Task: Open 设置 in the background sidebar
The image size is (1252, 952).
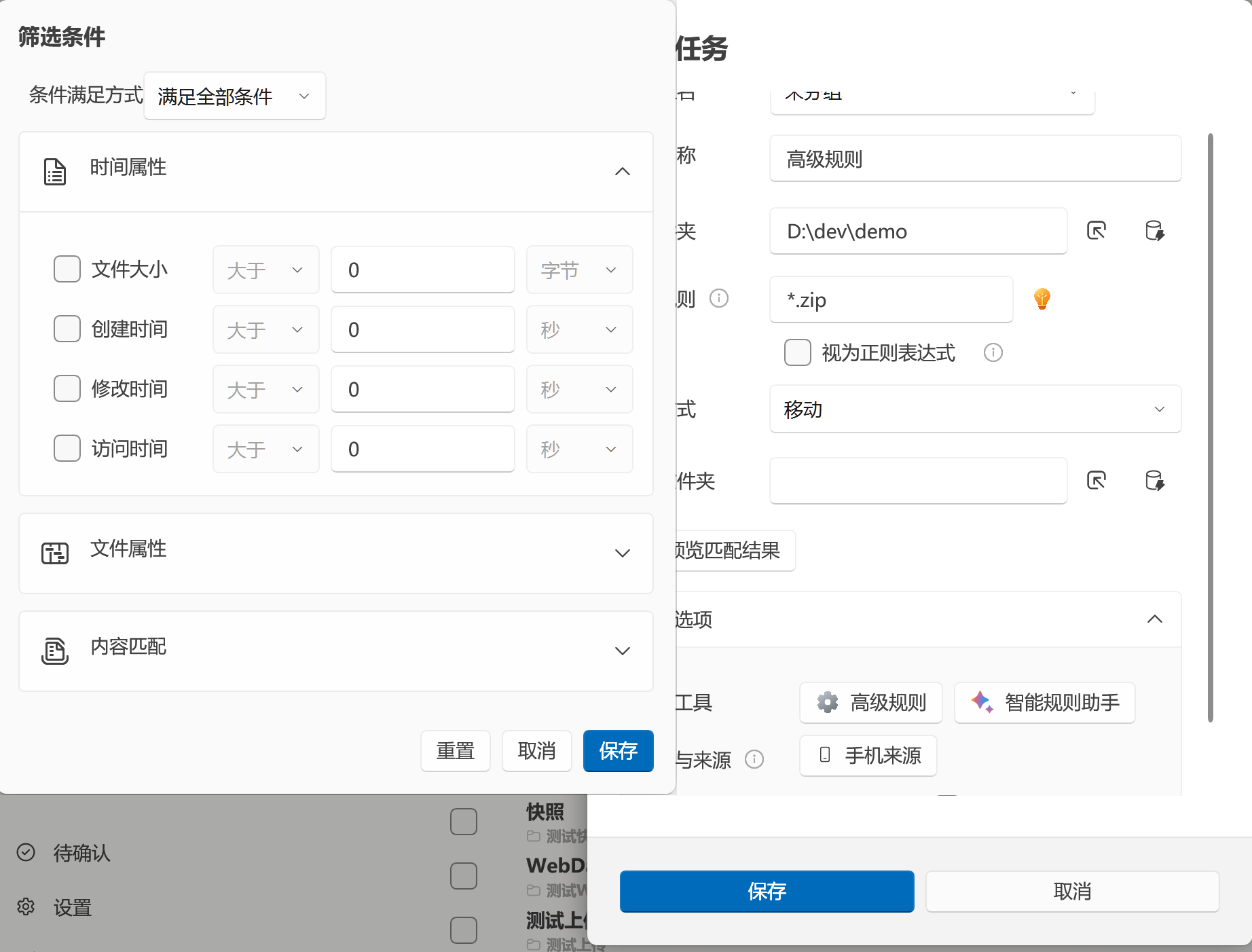Action: click(x=54, y=907)
